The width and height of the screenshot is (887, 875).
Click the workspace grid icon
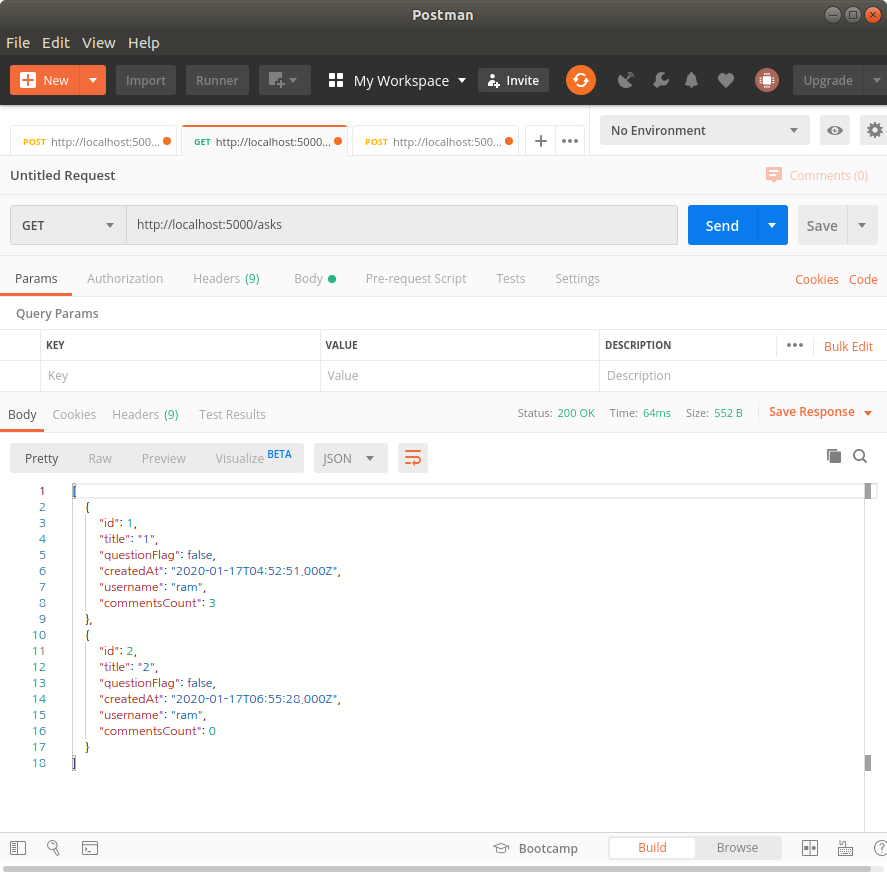point(336,80)
